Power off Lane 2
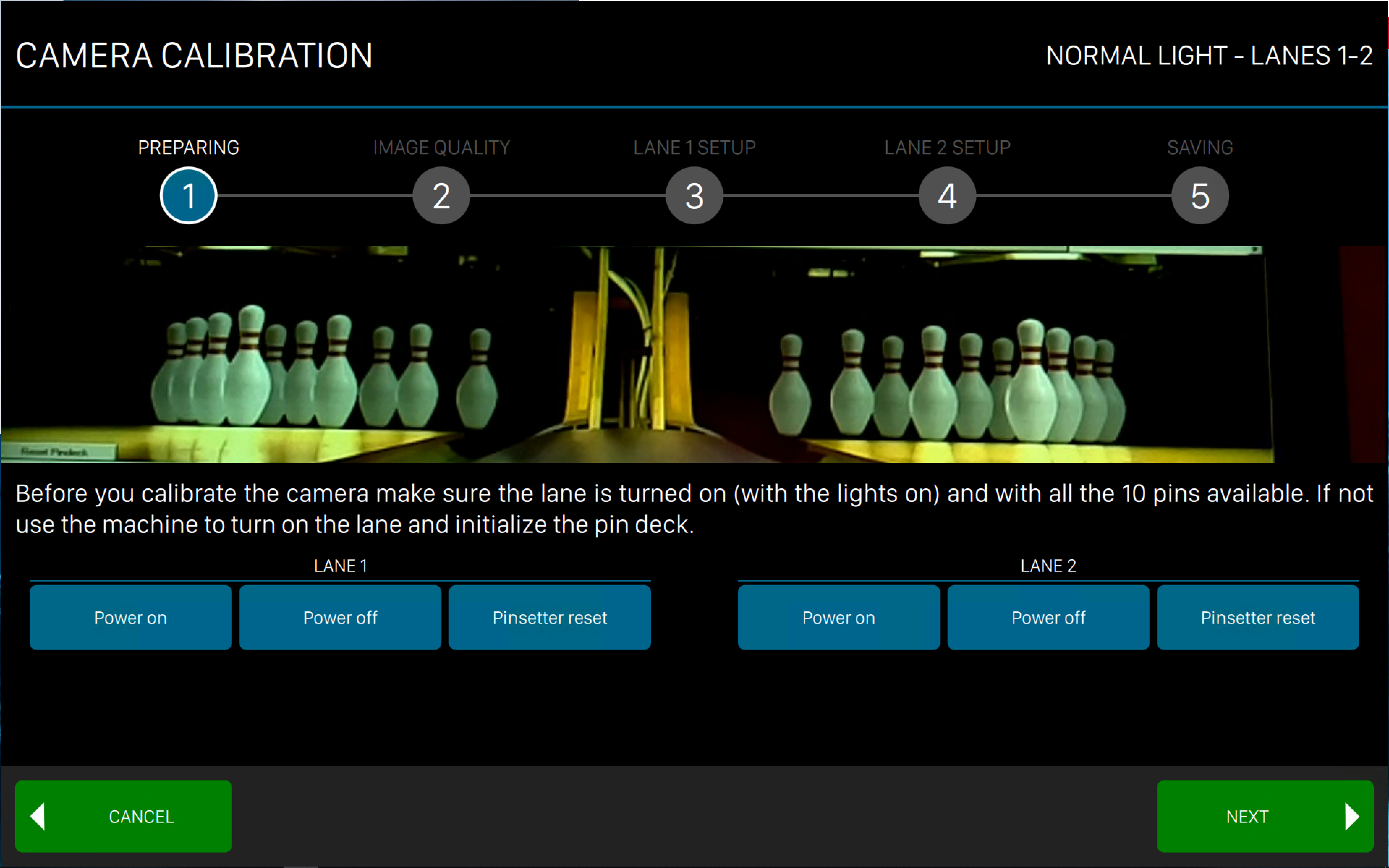The image size is (1389, 868). (x=1048, y=618)
